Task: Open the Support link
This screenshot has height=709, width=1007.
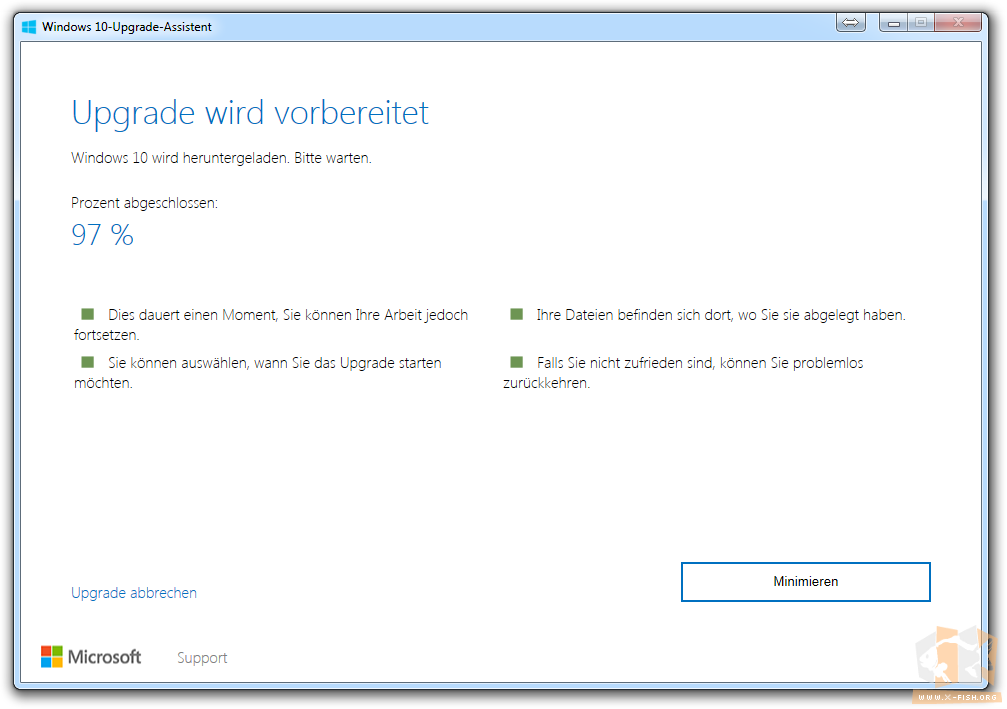Action: (x=202, y=658)
